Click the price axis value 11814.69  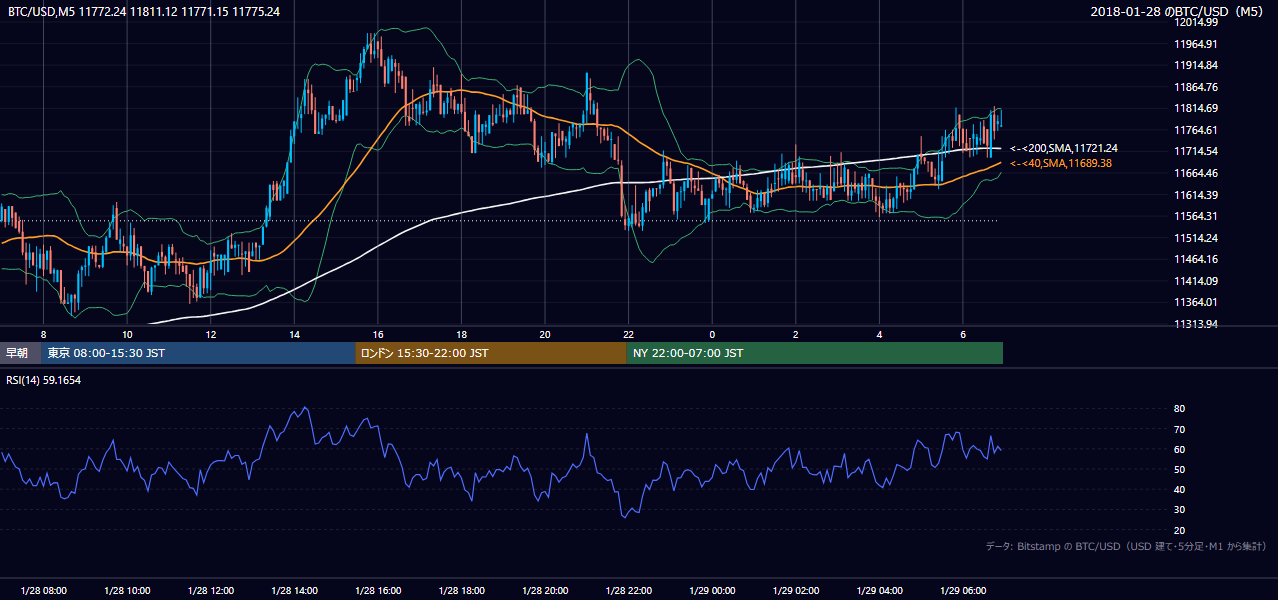point(1194,108)
